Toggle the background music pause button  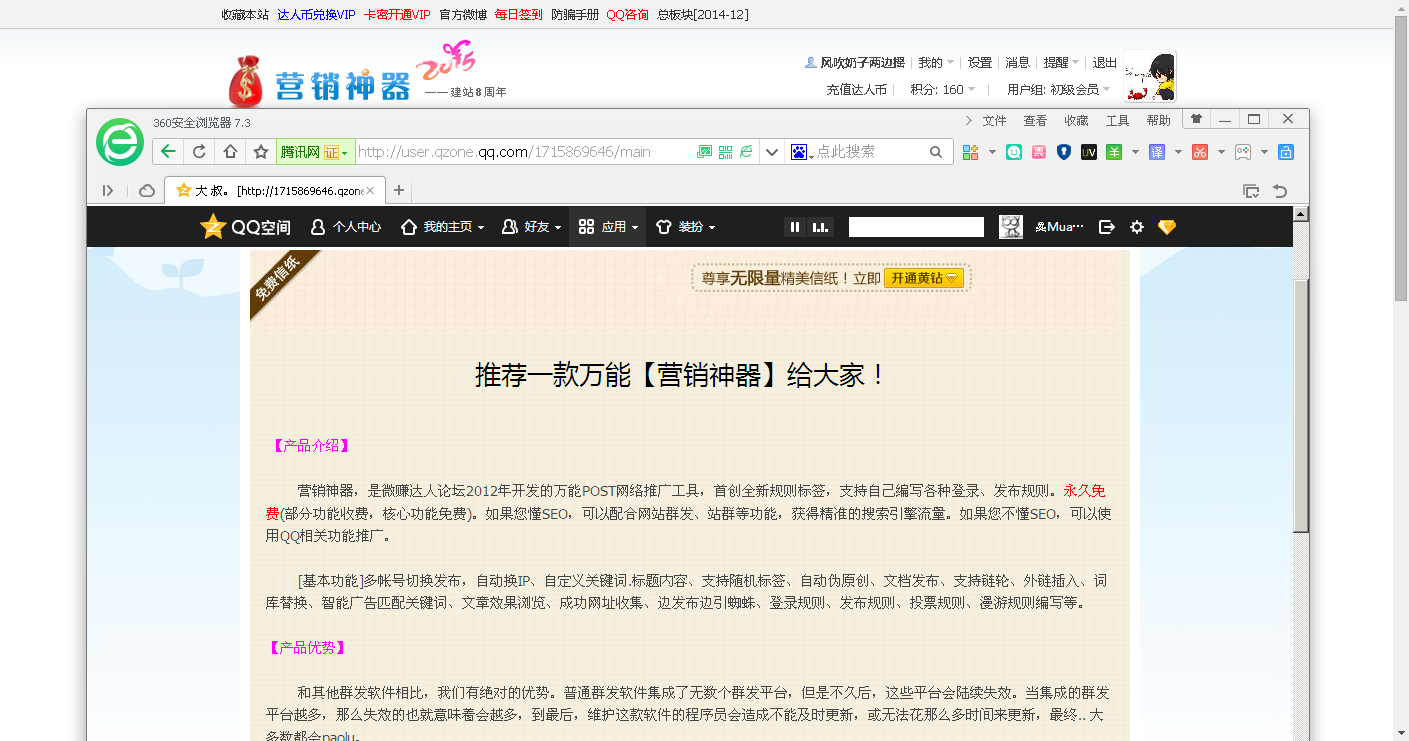coord(794,227)
